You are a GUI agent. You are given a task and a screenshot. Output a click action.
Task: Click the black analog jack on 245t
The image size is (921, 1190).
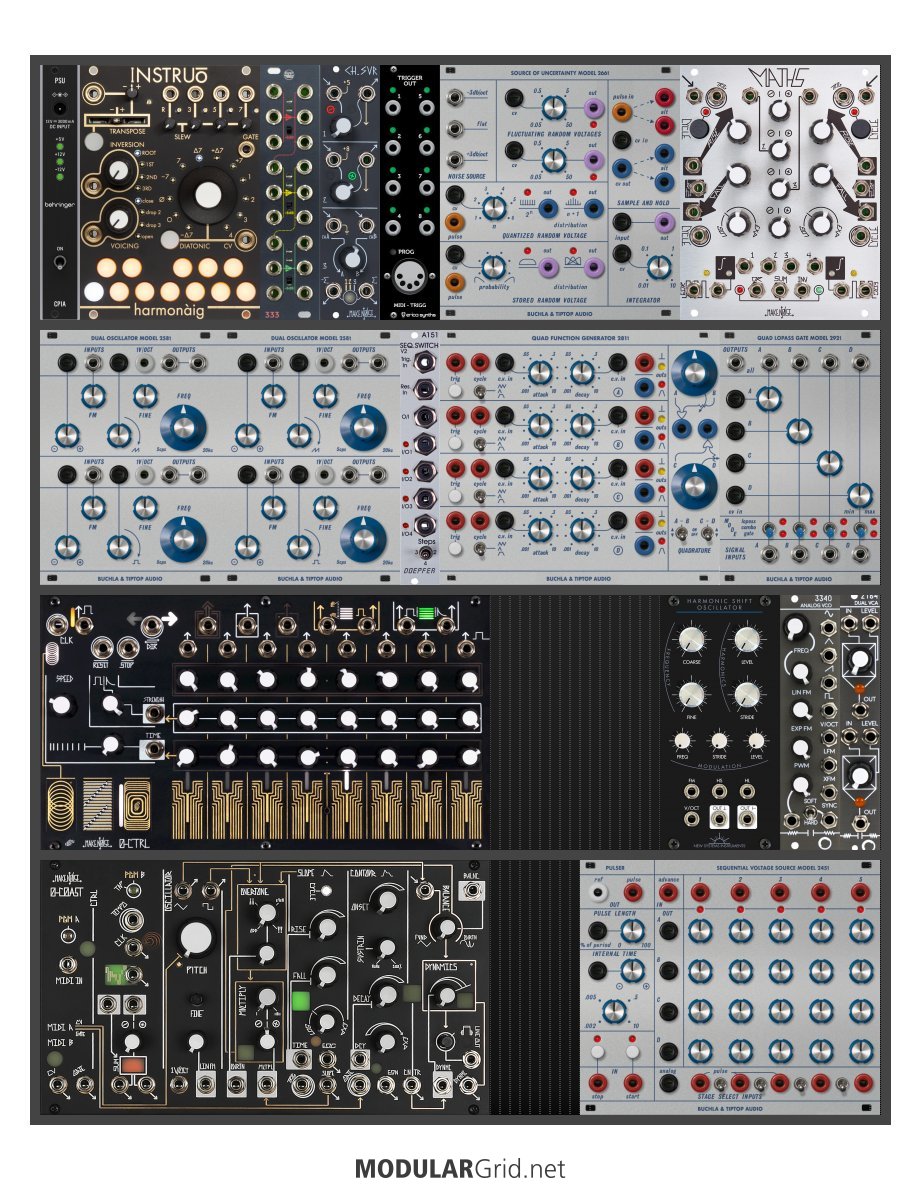point(668,1082)
